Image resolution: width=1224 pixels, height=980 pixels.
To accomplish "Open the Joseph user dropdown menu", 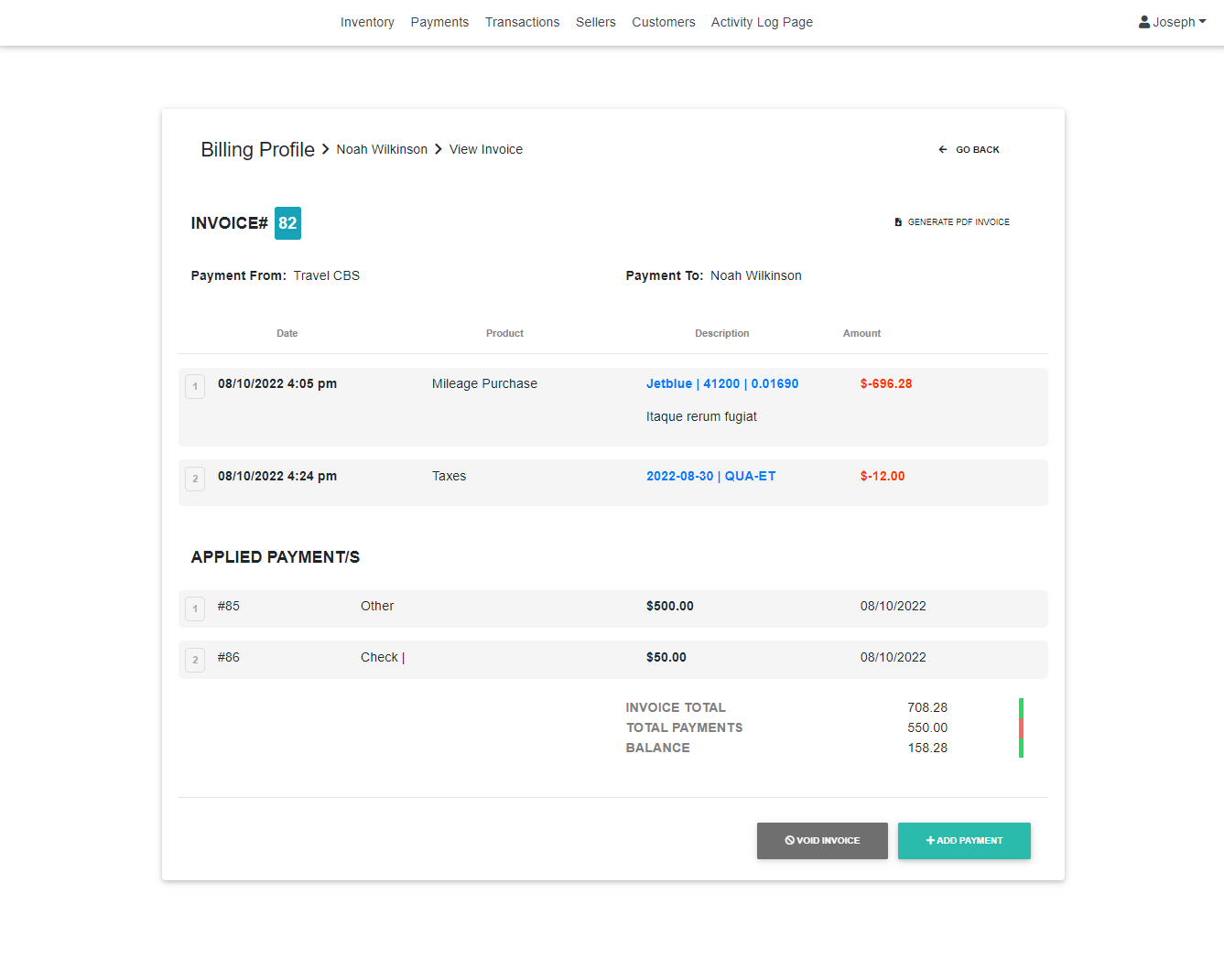I will pos(1173,22).
